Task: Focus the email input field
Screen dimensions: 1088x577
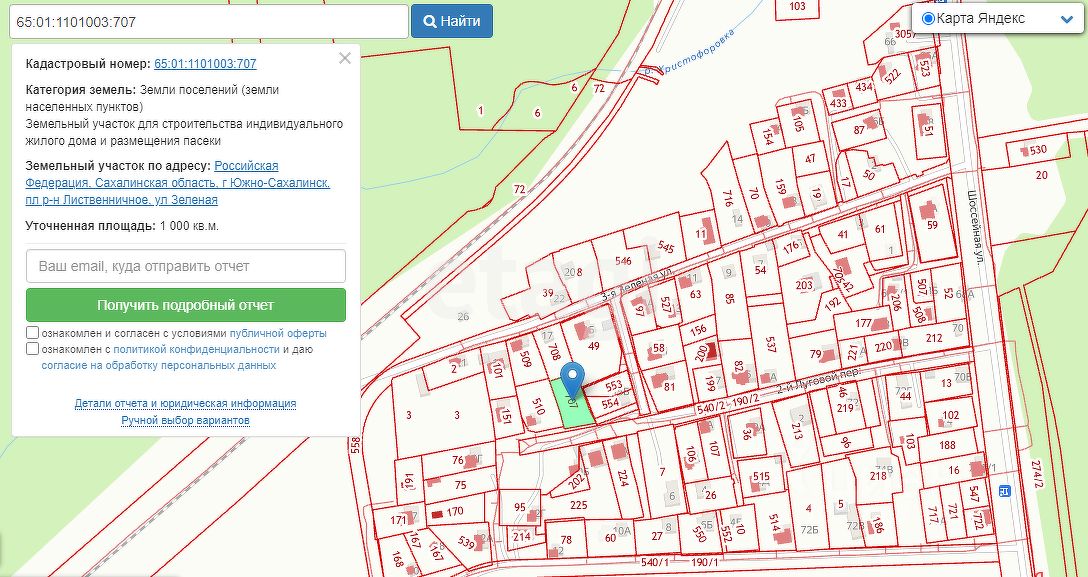Action: point(185,266)
